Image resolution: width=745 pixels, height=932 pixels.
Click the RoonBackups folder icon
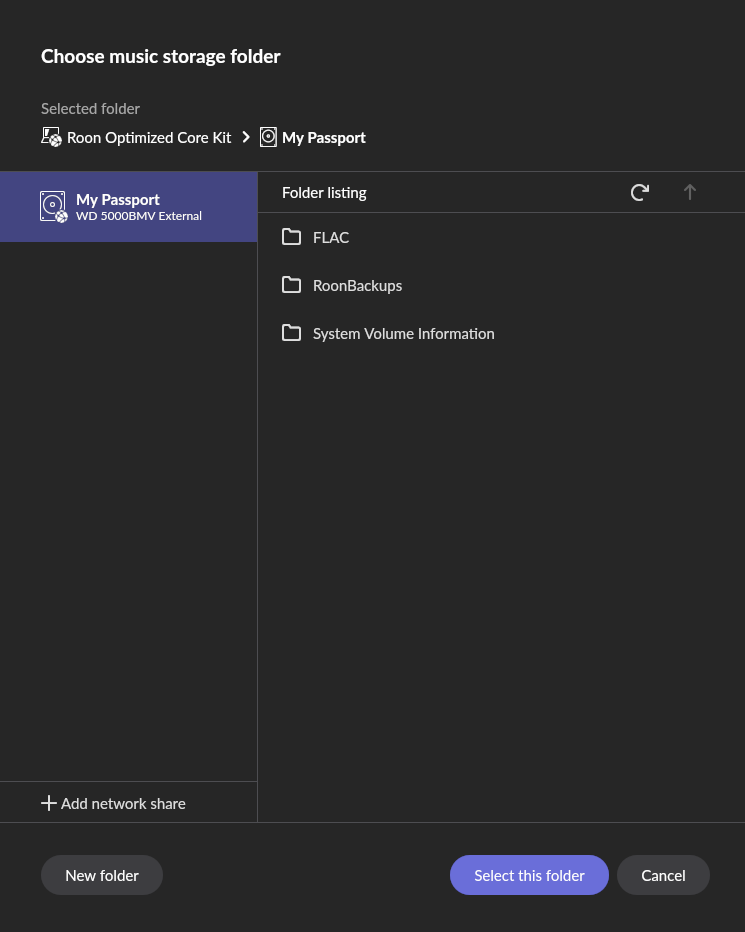[x=291, y=285]
